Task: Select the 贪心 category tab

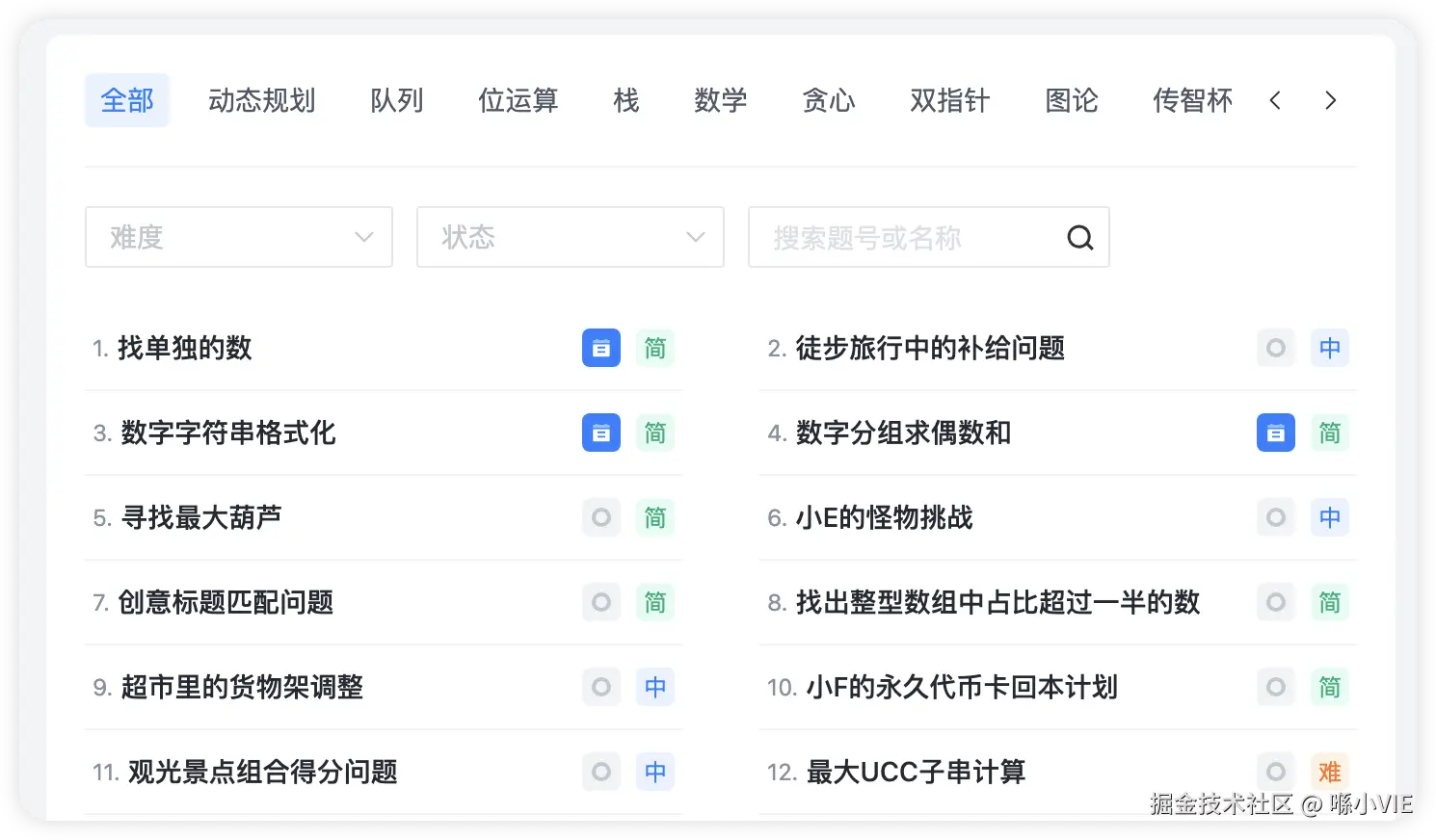Action: (x=829, y=100)
